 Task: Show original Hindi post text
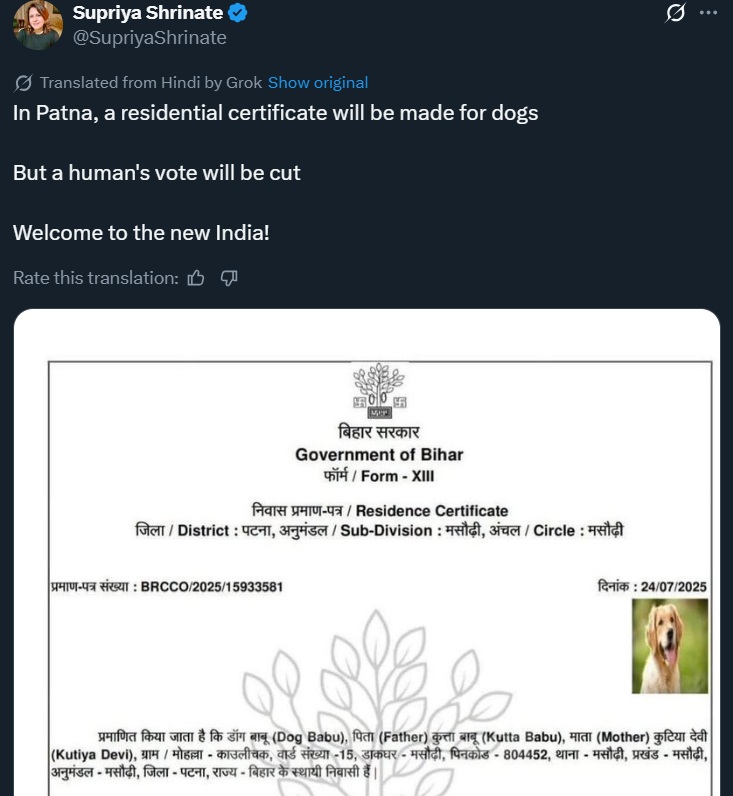[318, 83]
